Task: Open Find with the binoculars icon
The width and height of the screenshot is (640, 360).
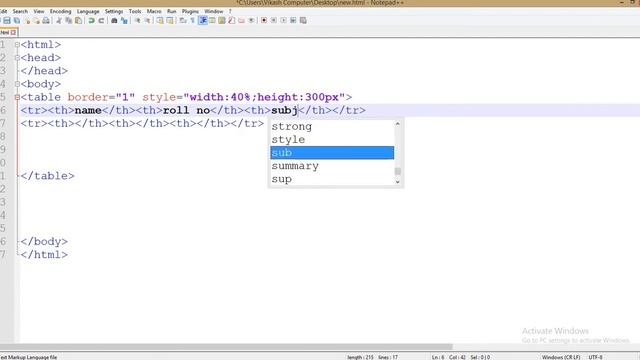Action: tap(114, 20)
